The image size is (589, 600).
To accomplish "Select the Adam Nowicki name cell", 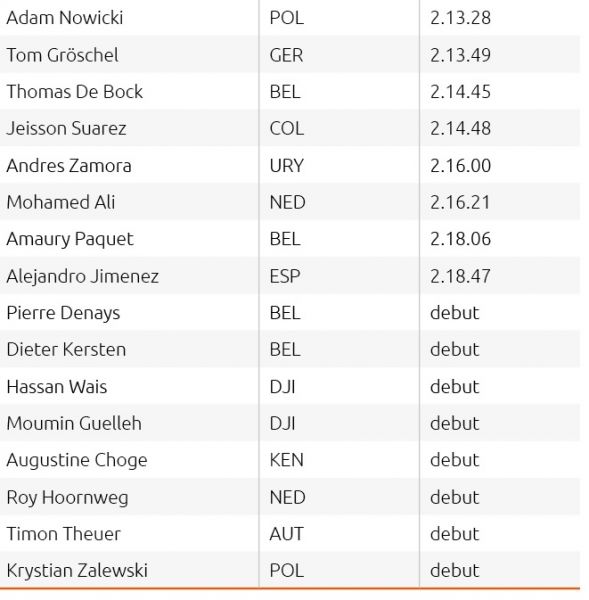I will 129,18.
